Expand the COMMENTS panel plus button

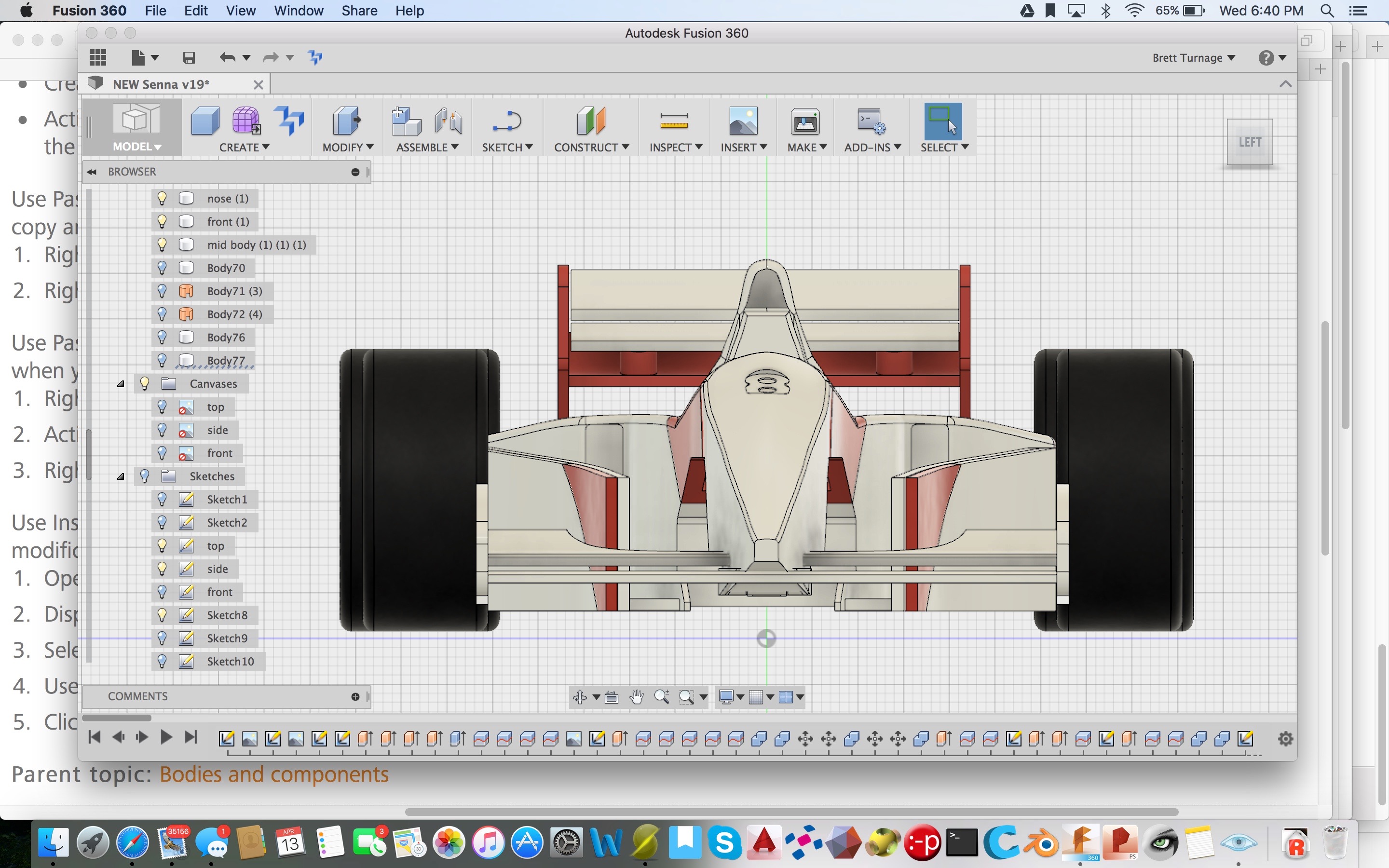coord(355,696)
